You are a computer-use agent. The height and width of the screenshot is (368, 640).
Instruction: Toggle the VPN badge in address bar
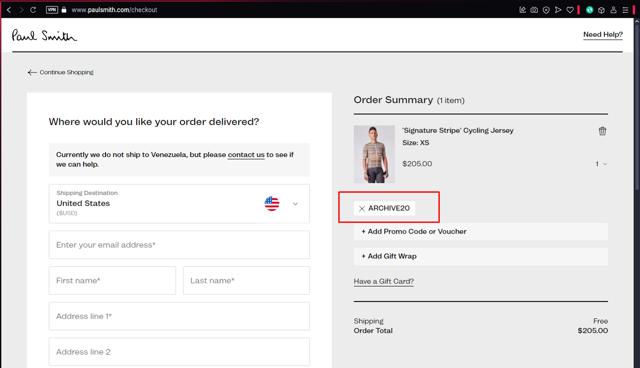click(x=52, y=10)
